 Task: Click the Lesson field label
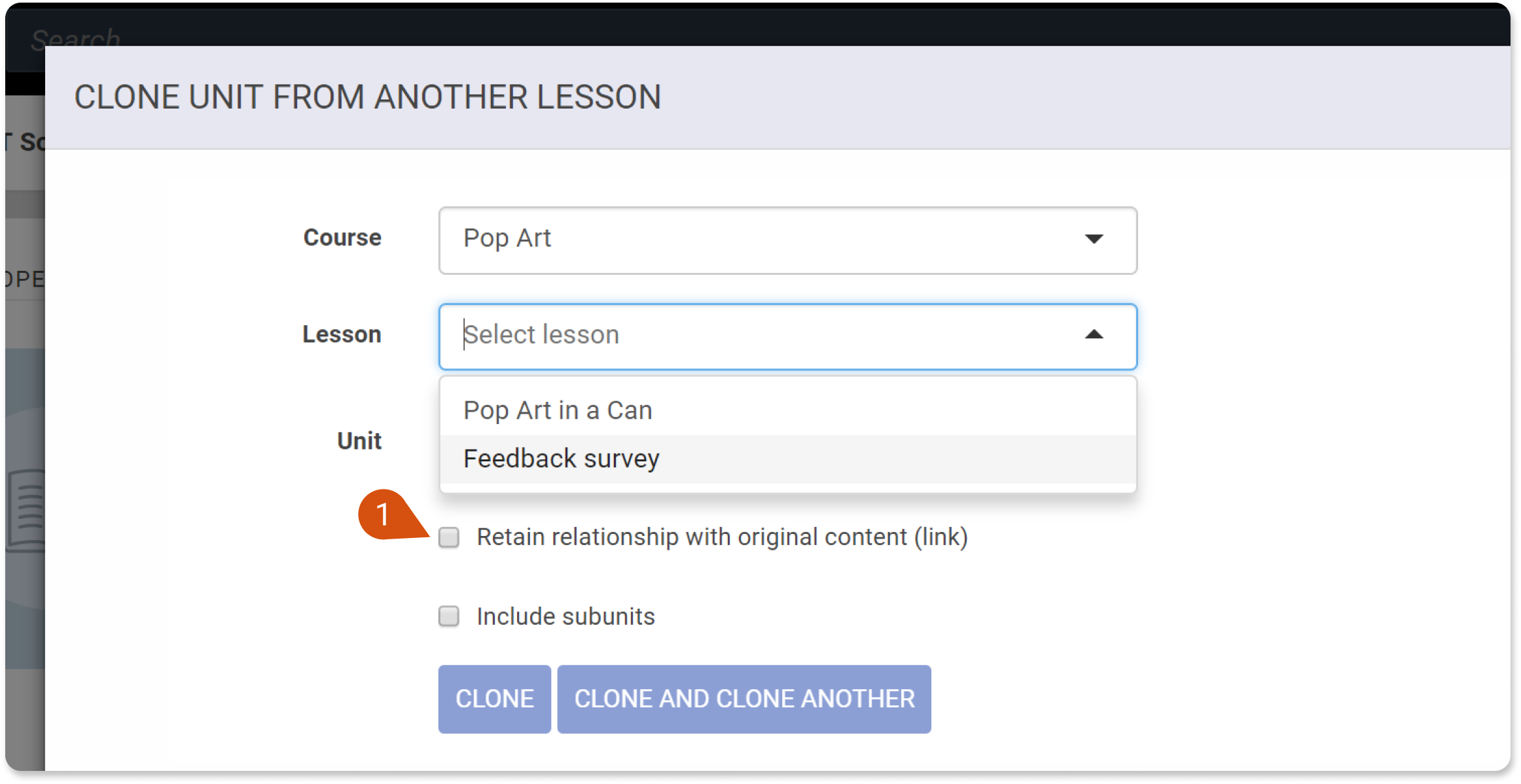(x=342, y=334)
